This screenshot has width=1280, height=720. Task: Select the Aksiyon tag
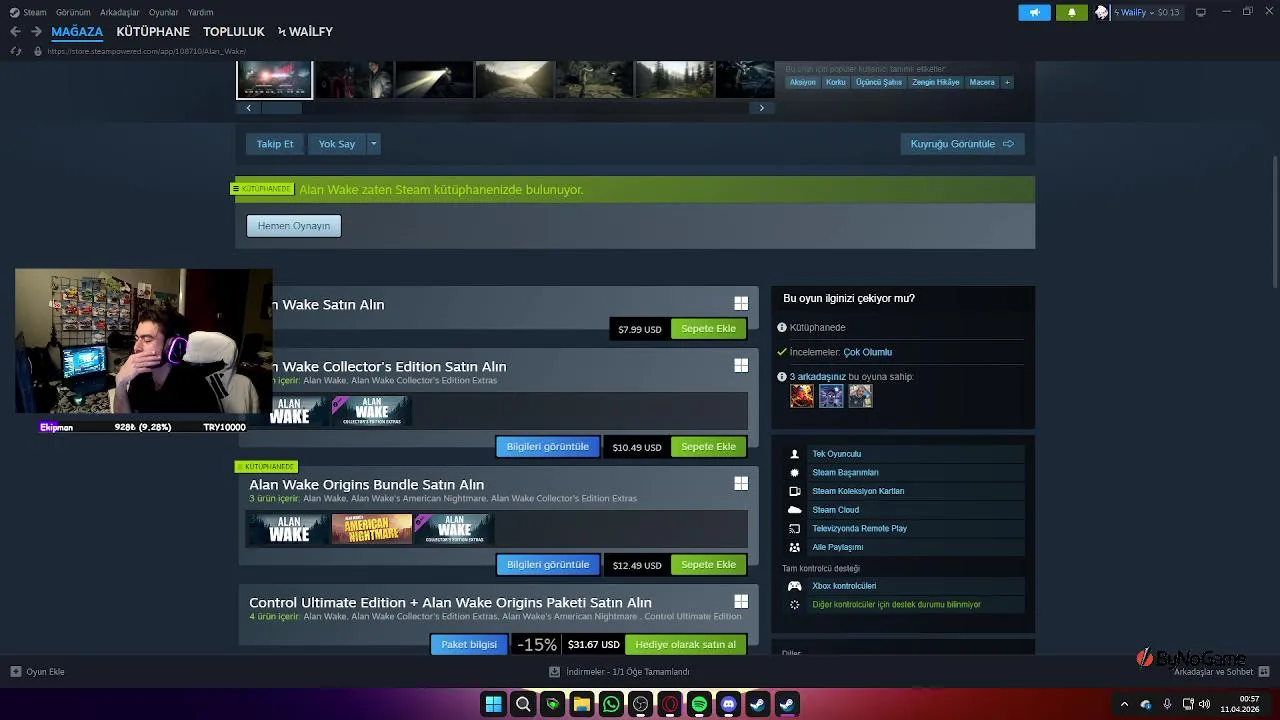(803, 82)
